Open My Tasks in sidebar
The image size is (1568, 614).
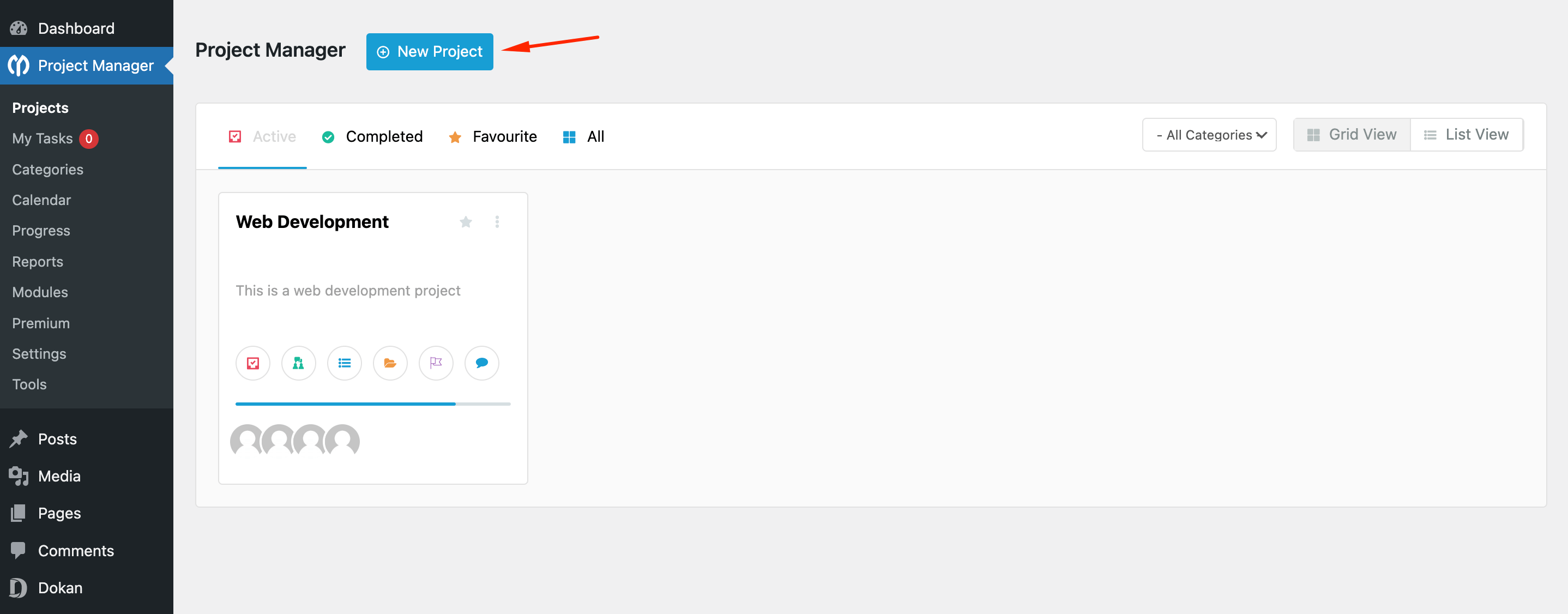[x=42, y=139]
